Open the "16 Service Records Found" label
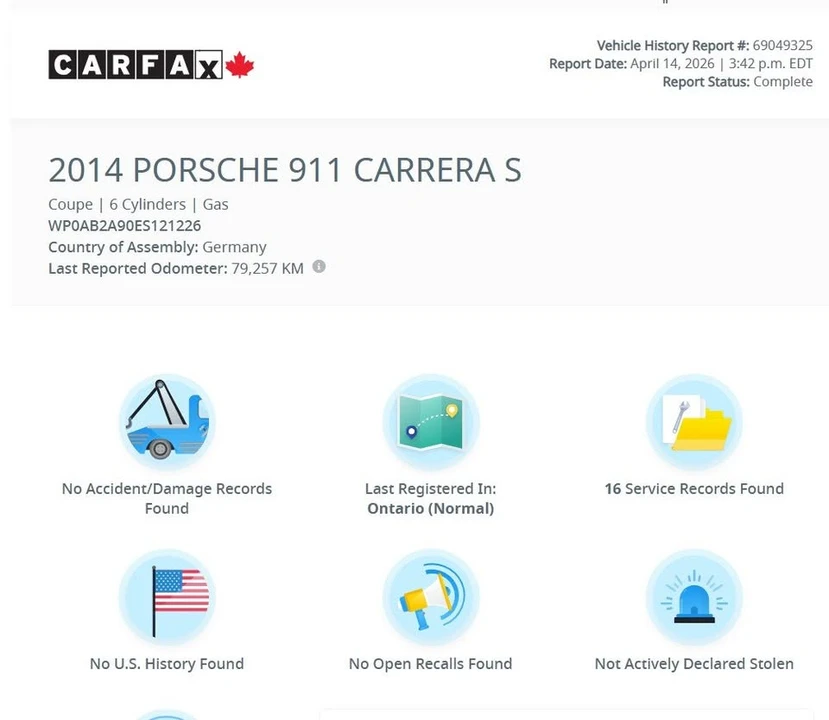Screen dimensions: 829x720 click(694, 488)
